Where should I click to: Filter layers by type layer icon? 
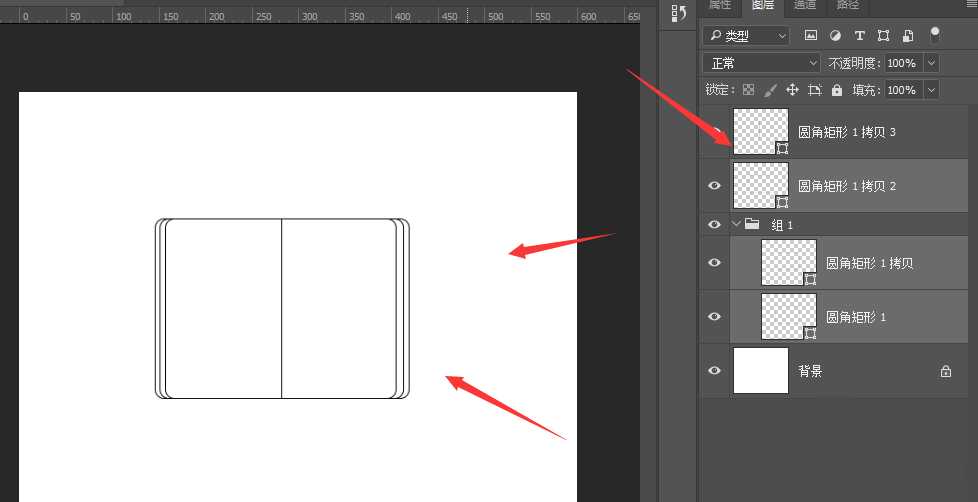point(859,36)
